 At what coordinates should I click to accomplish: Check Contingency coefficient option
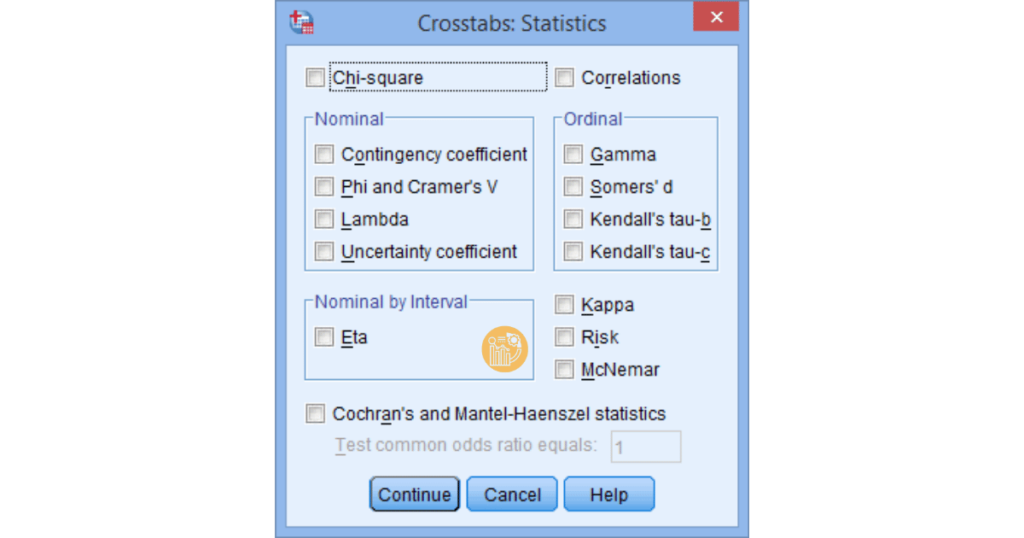tap(324, 154)
